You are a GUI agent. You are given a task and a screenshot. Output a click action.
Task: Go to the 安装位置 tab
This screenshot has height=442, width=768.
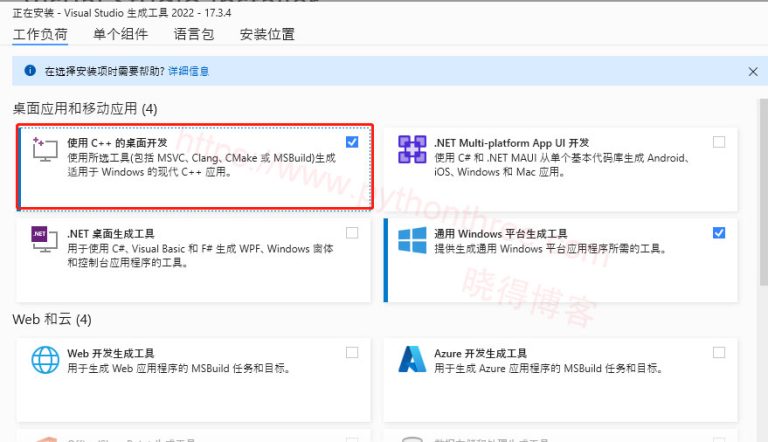tap(267, 35)
